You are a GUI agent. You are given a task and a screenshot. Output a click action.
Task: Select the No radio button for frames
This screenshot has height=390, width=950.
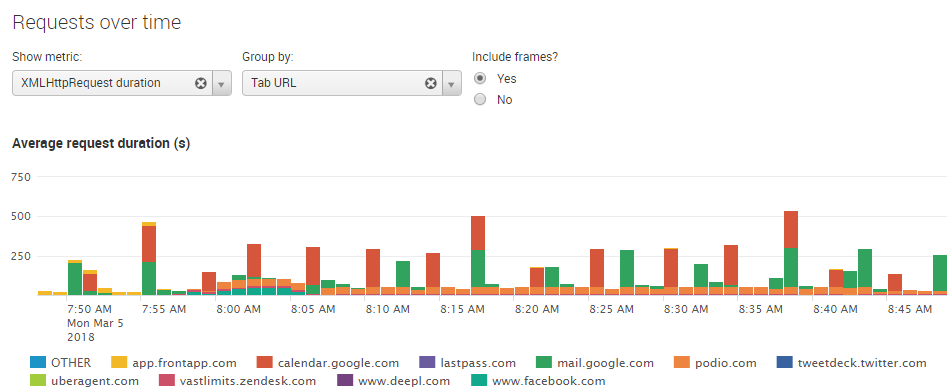click(x=480, y=100)
